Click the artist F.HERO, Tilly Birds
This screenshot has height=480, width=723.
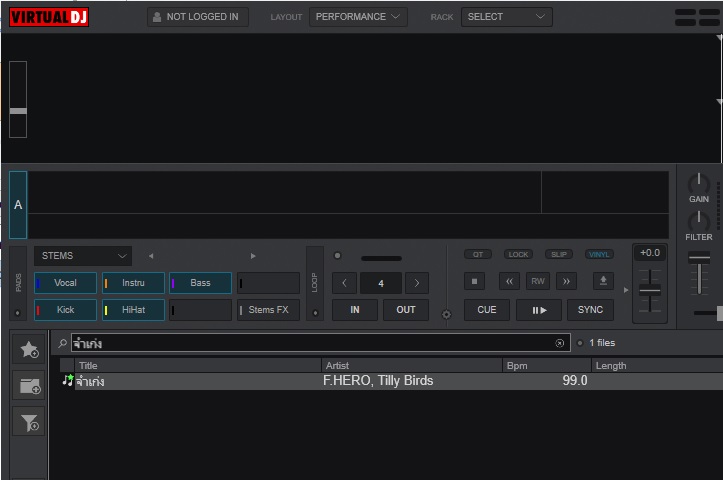[x=378, y=381]
